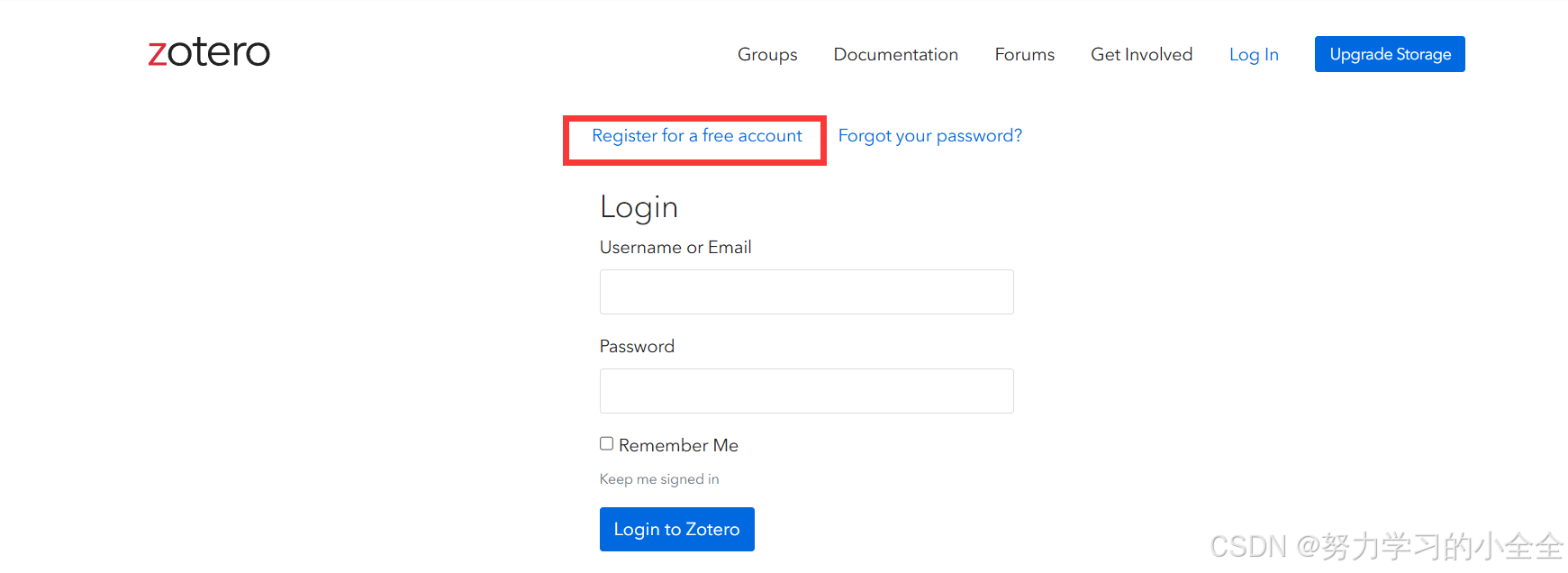The height and width of the screenshot is (573, 1568).
Task: Focus the Username or Email field
Action: tap(807, 292)
